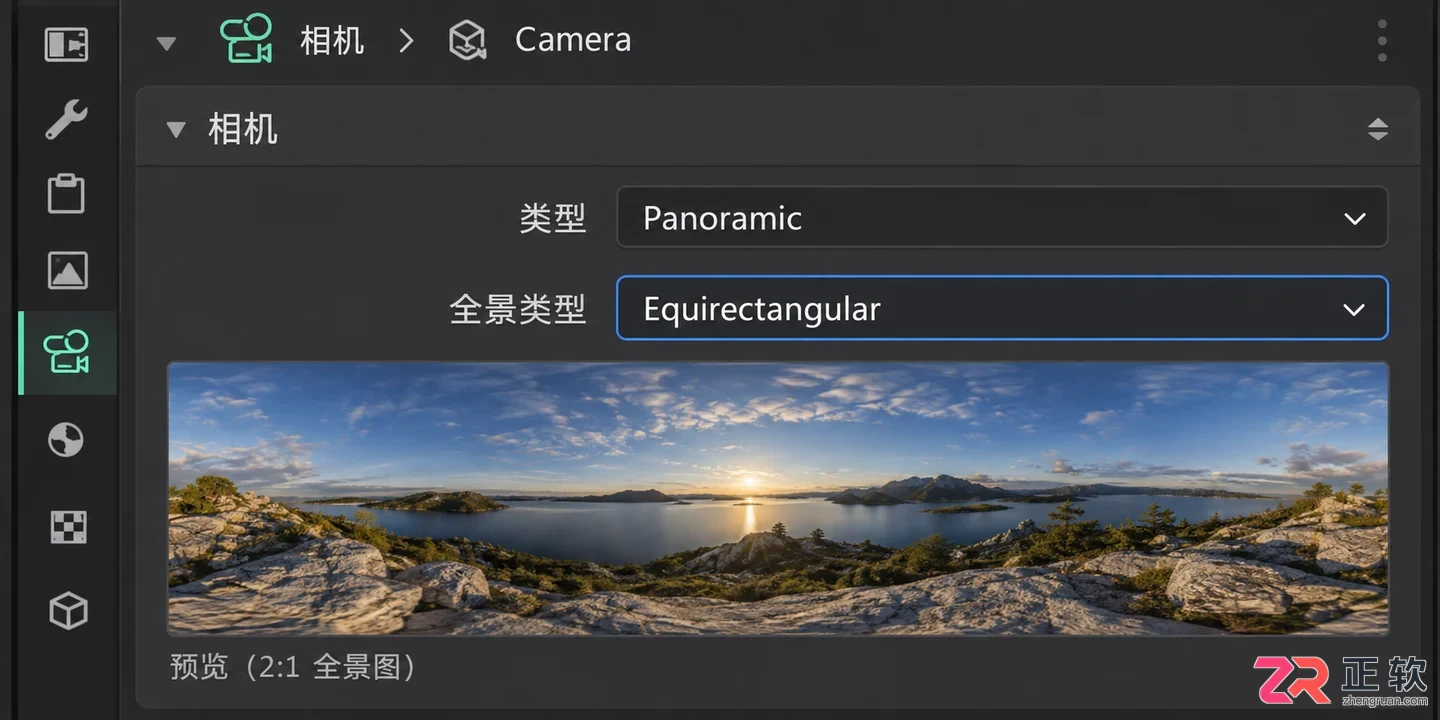Open the 类型 Panoramic dropdown
Image resolution: width=1440 pixels, height=720 pixels.
point(1002,217)
